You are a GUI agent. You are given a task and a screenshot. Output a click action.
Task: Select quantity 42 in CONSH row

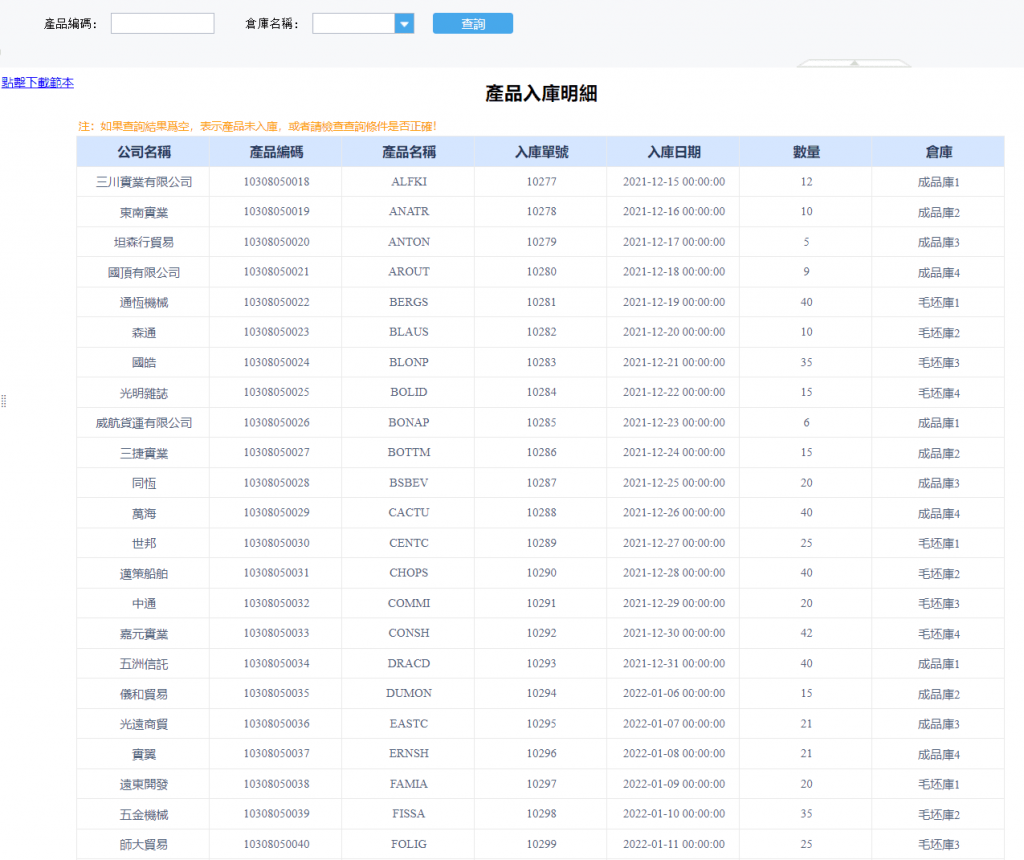[807, 633]
